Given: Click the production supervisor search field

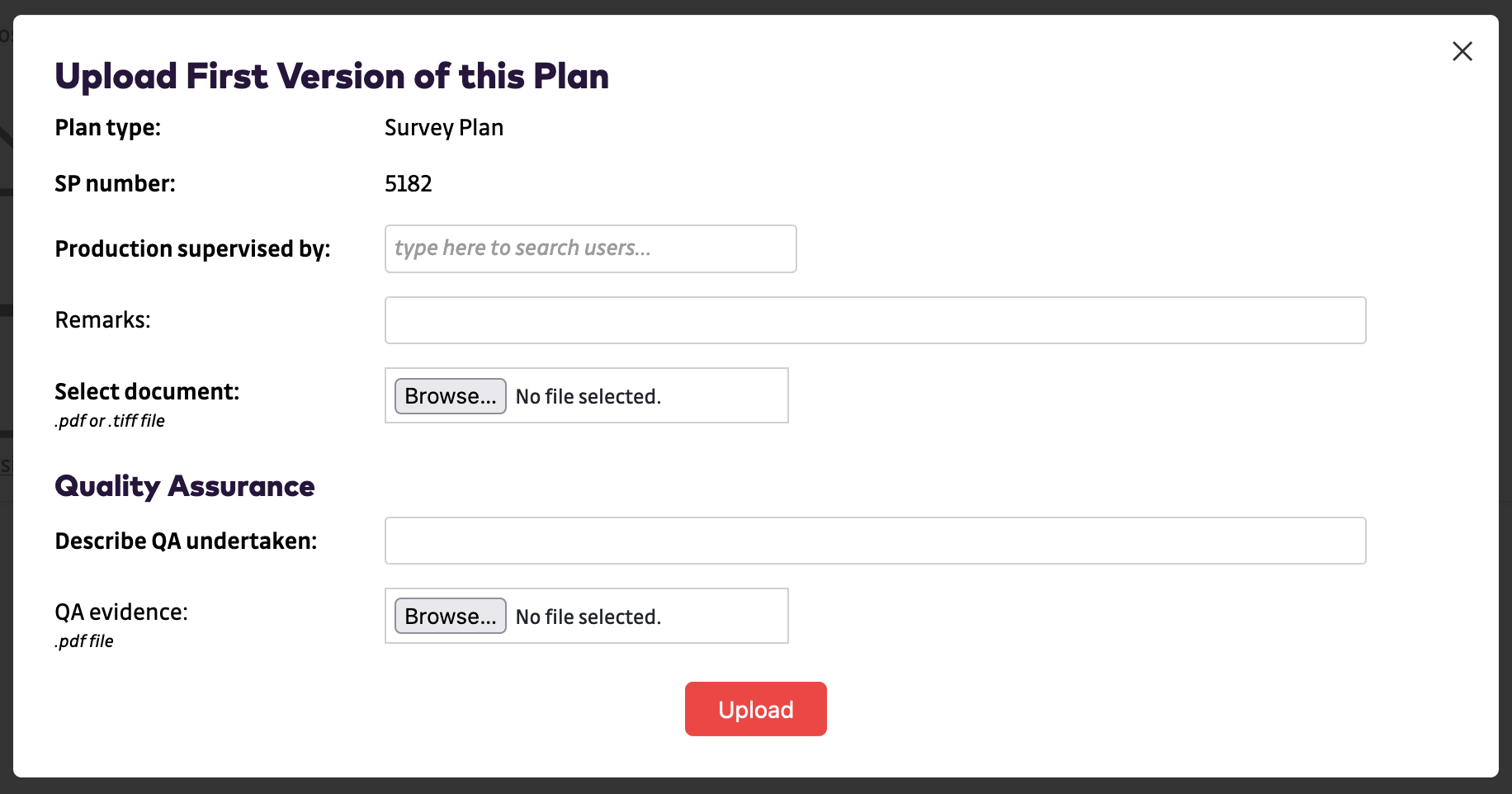Looking at the screenshot, I should tap(590, 248).
